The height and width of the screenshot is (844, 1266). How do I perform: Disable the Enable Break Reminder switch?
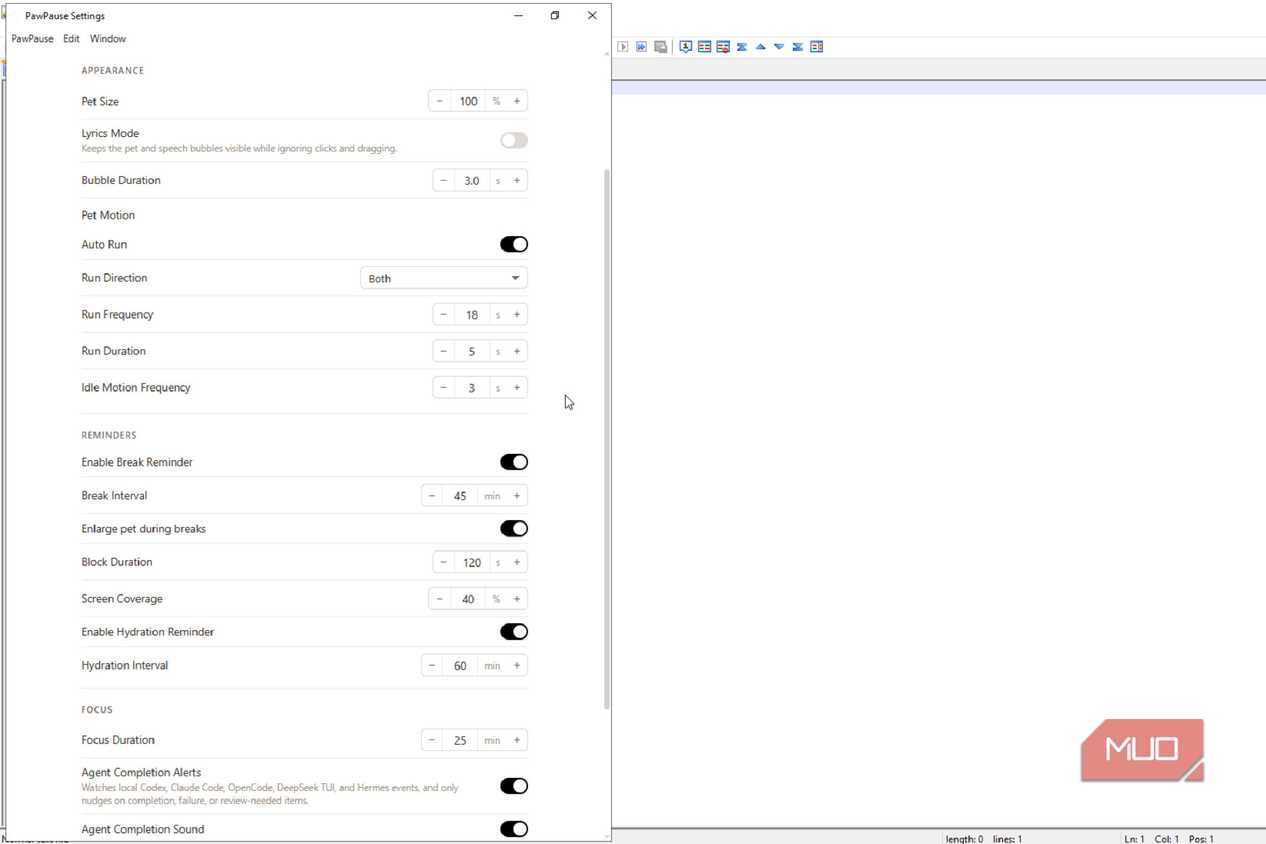click(x=514, y=462)
